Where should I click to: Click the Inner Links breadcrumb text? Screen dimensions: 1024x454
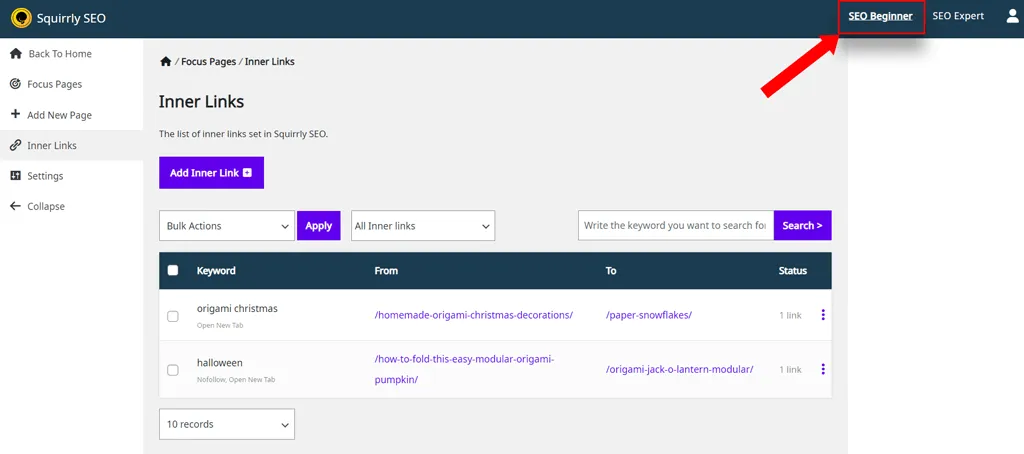[x=270, y=61]
